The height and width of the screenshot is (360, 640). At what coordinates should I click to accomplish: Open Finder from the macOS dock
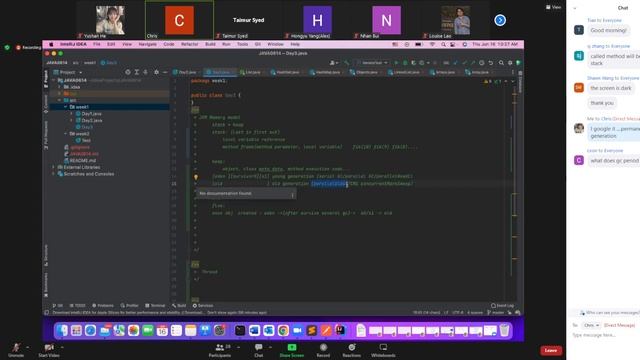coord(62,331)
